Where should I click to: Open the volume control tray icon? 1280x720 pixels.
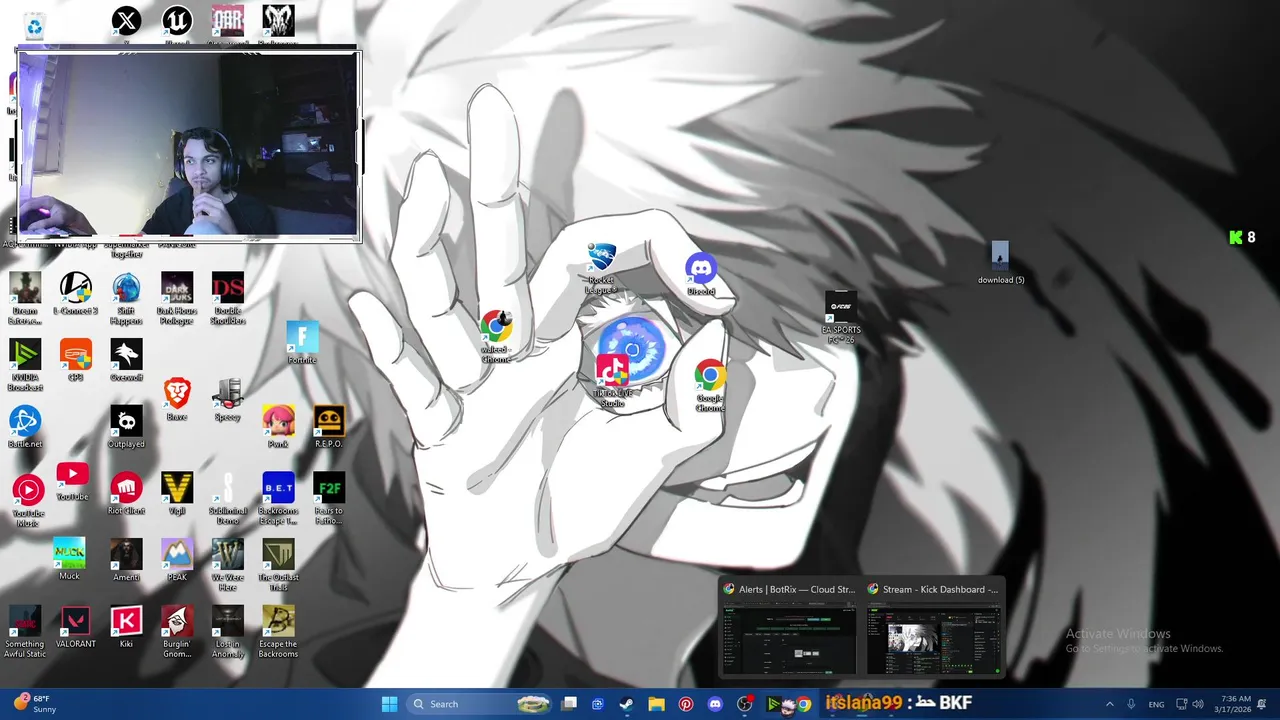(1198, 704)
